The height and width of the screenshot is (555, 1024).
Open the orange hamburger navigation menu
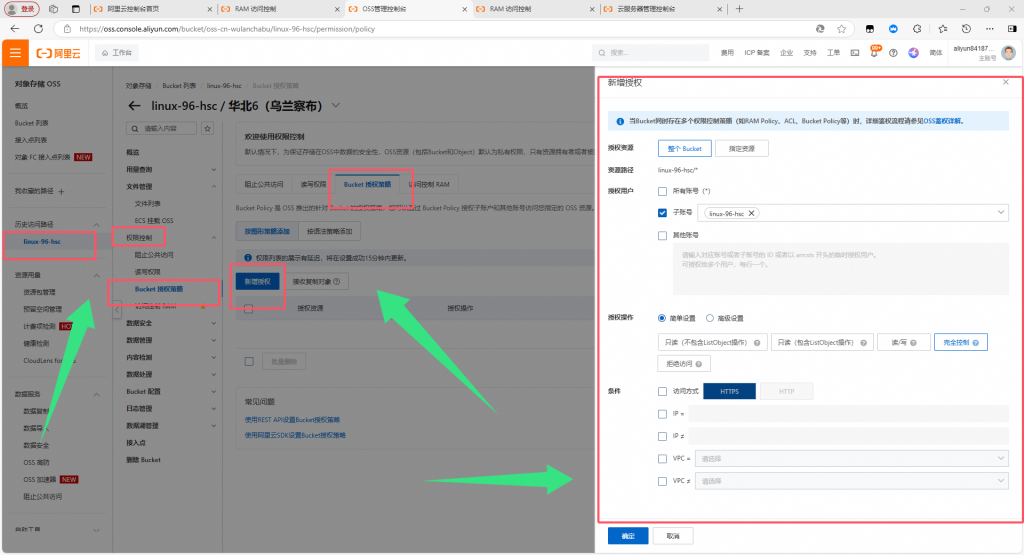click(15, 52)
